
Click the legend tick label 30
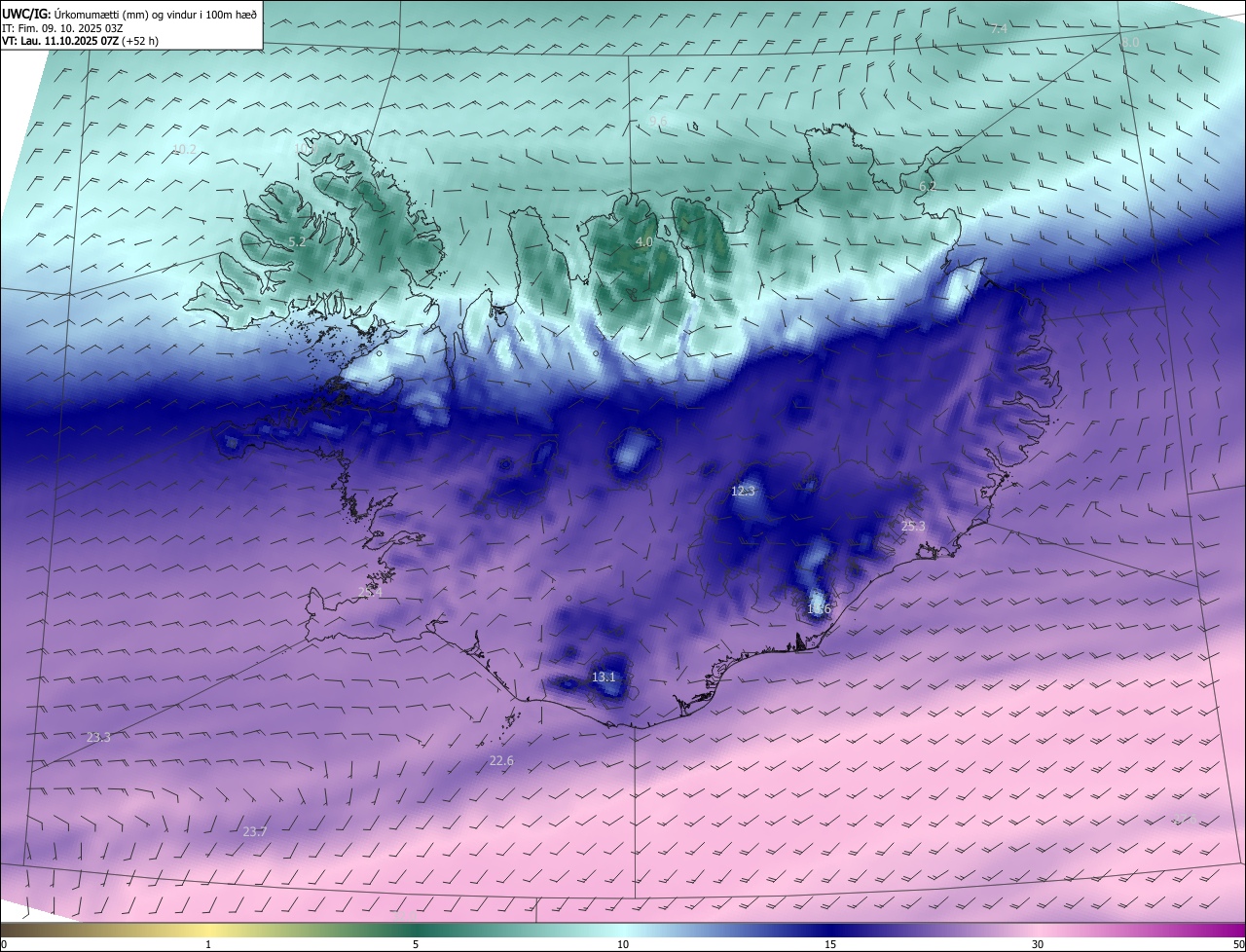point(1038,944)
